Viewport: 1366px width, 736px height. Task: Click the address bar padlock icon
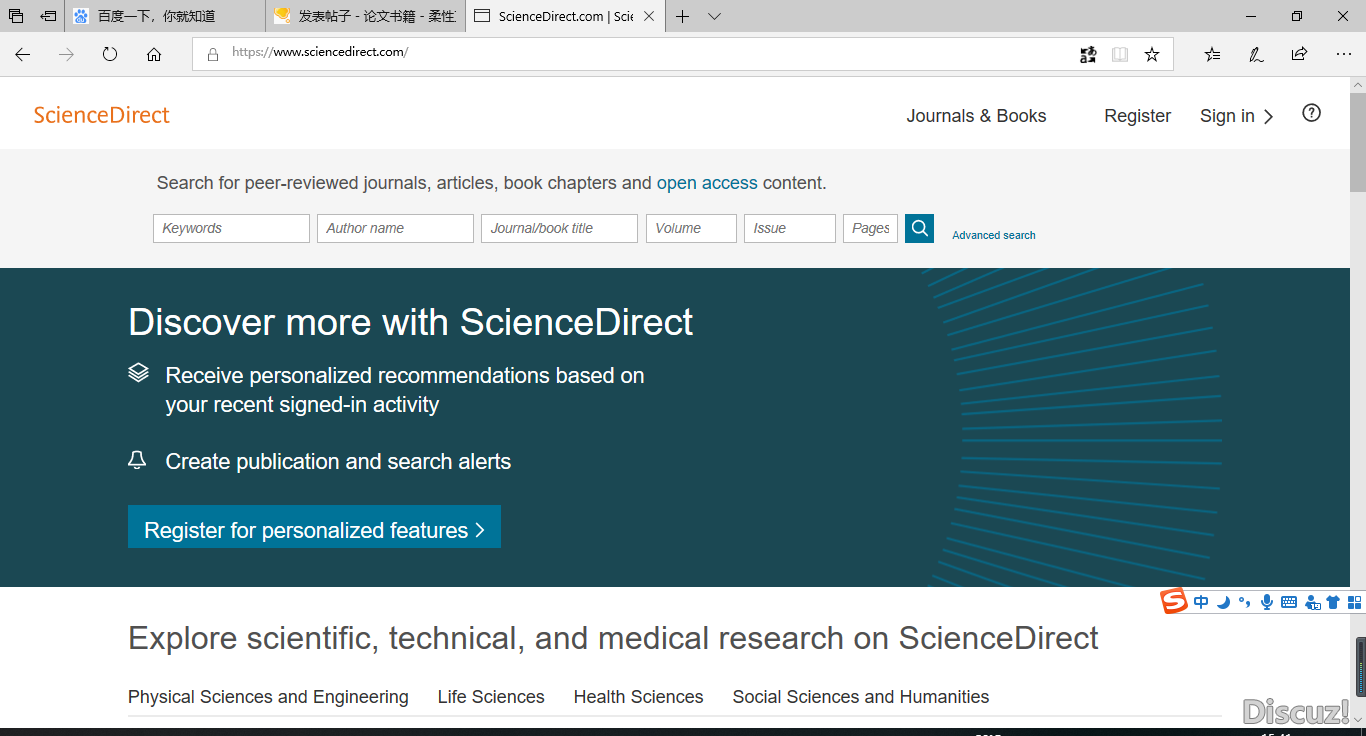(212, 55)
